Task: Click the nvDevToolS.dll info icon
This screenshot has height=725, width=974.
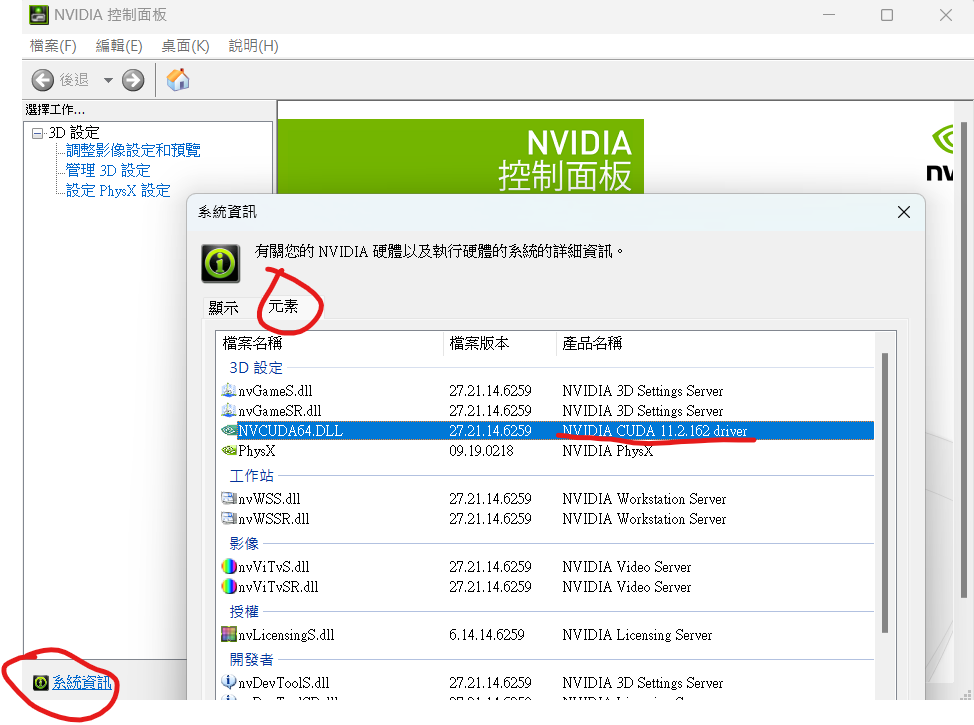Action: [x=229, y=682]
